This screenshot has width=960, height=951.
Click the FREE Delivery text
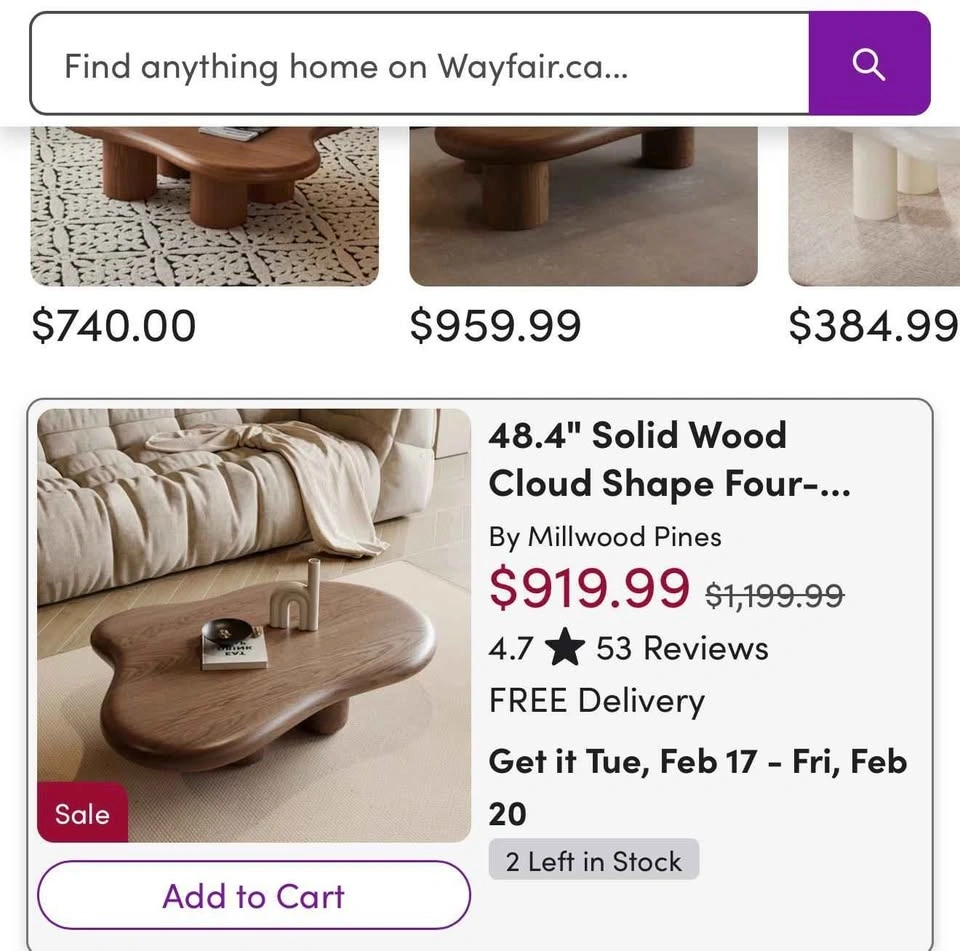pos(597,701)
